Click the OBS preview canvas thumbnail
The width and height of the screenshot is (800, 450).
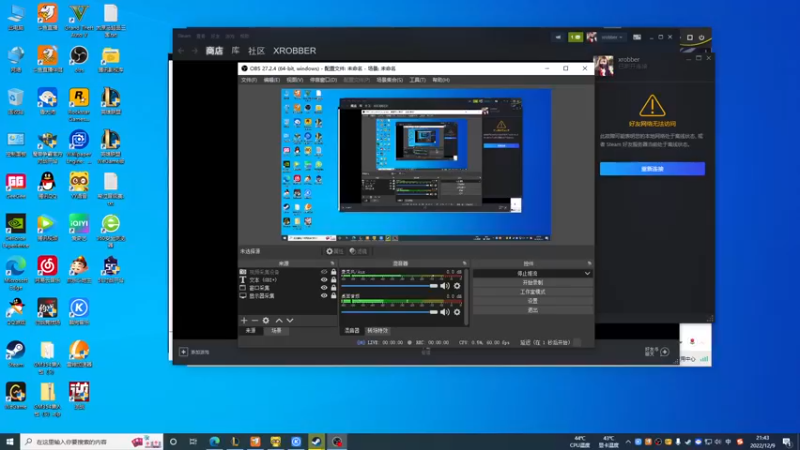click(416, 165)
